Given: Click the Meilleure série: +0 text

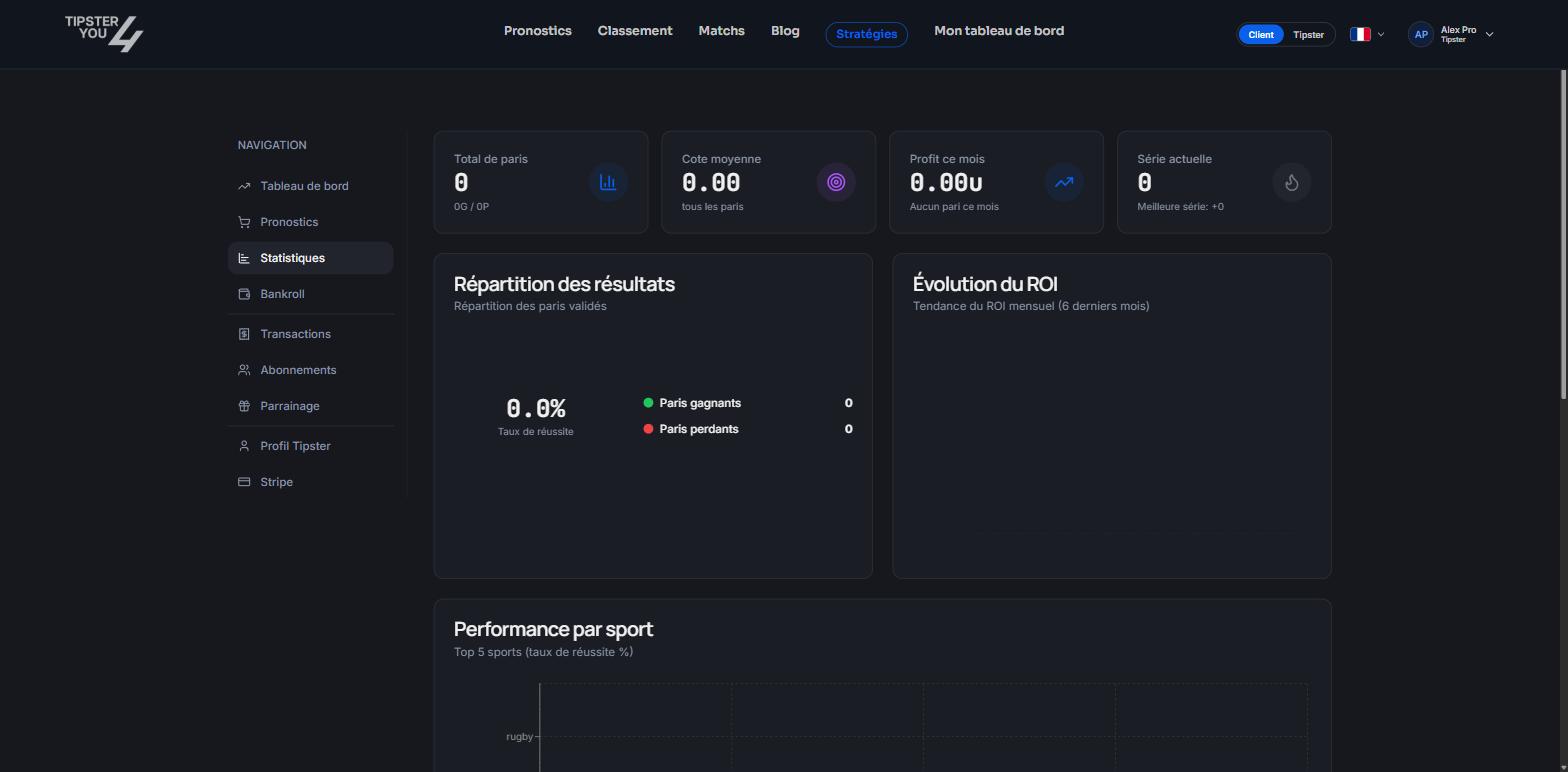Looking at the screenshot, I should (x=1180, y=207).
